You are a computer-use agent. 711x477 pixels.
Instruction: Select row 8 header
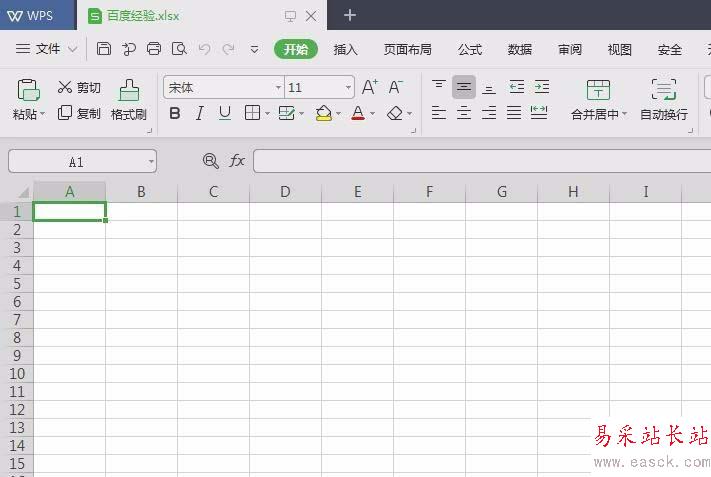coord(17,337)
